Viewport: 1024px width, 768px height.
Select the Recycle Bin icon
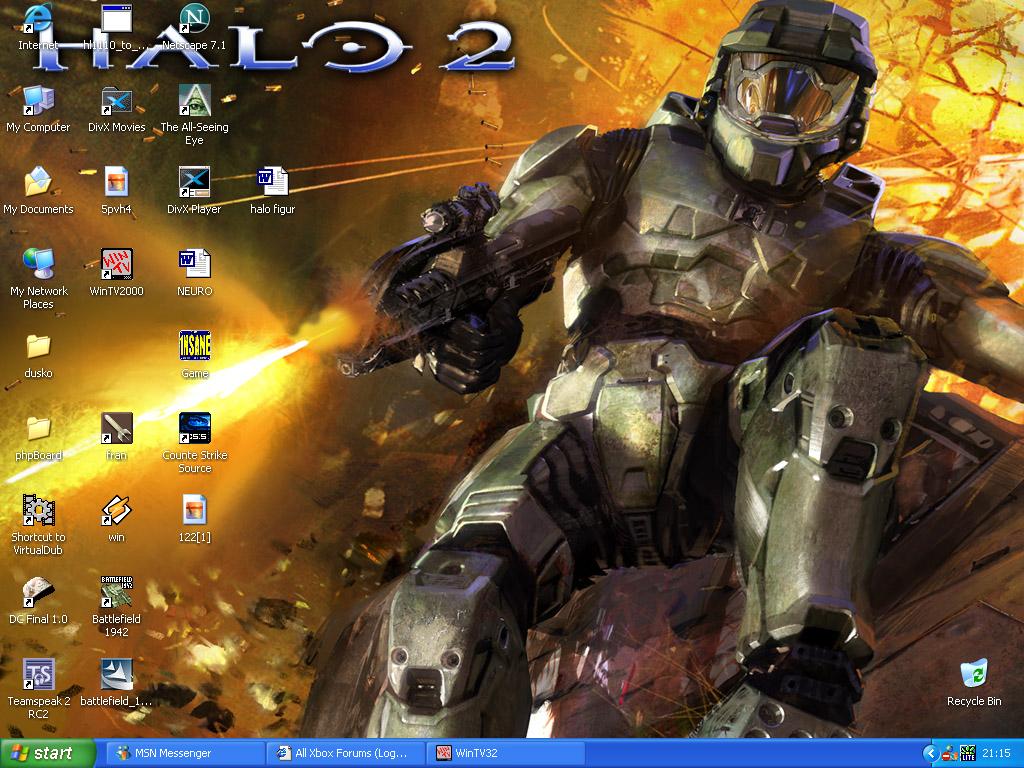(973, 675)
